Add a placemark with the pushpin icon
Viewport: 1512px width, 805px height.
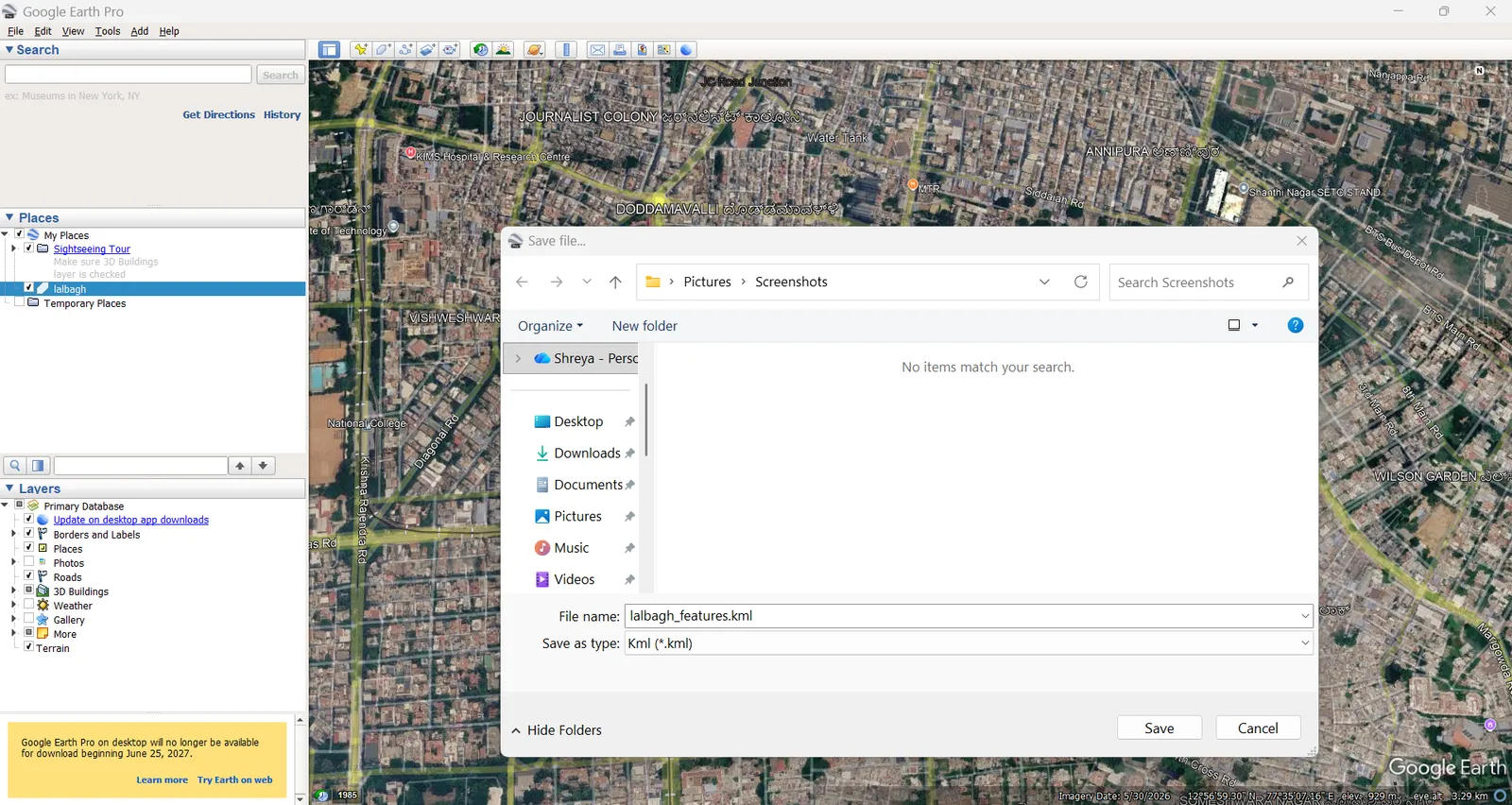361,50
